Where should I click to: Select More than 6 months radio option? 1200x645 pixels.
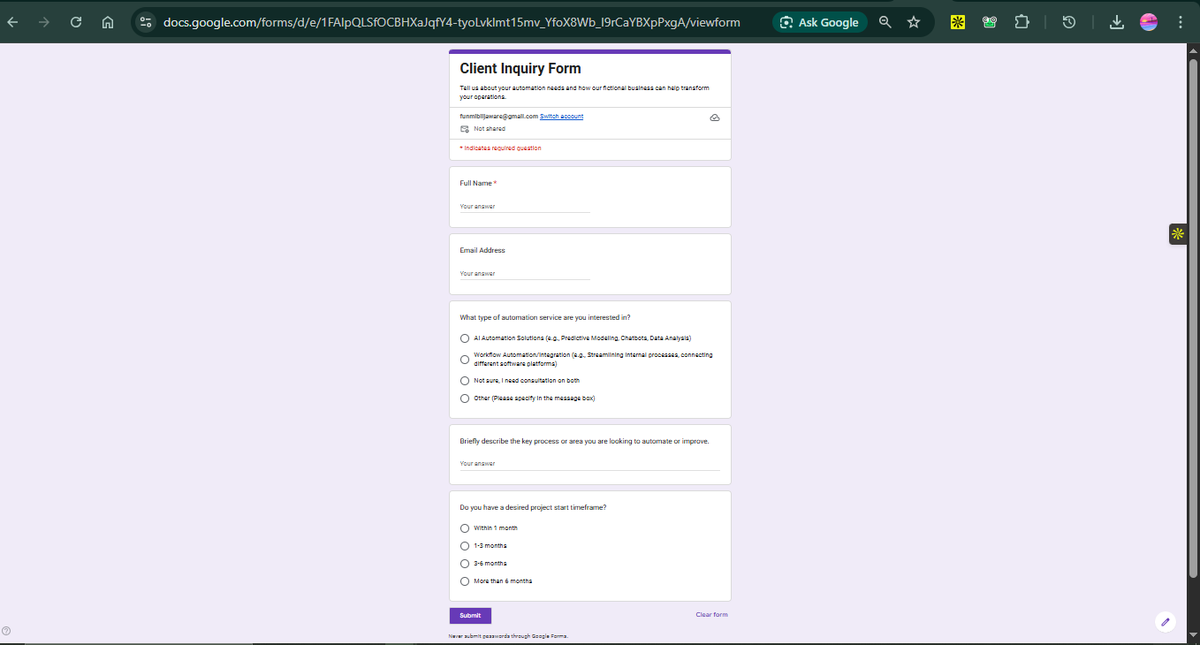pos(465,581)
